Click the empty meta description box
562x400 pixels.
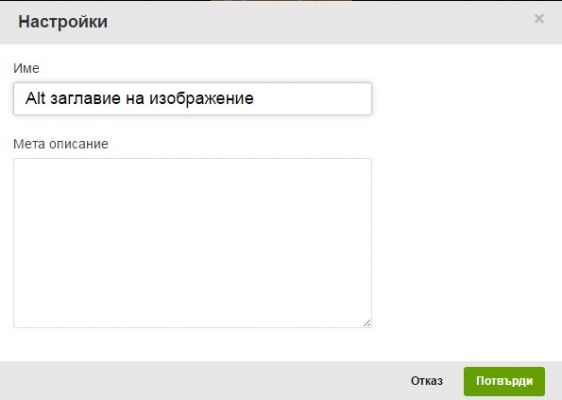tap(192, 243)
